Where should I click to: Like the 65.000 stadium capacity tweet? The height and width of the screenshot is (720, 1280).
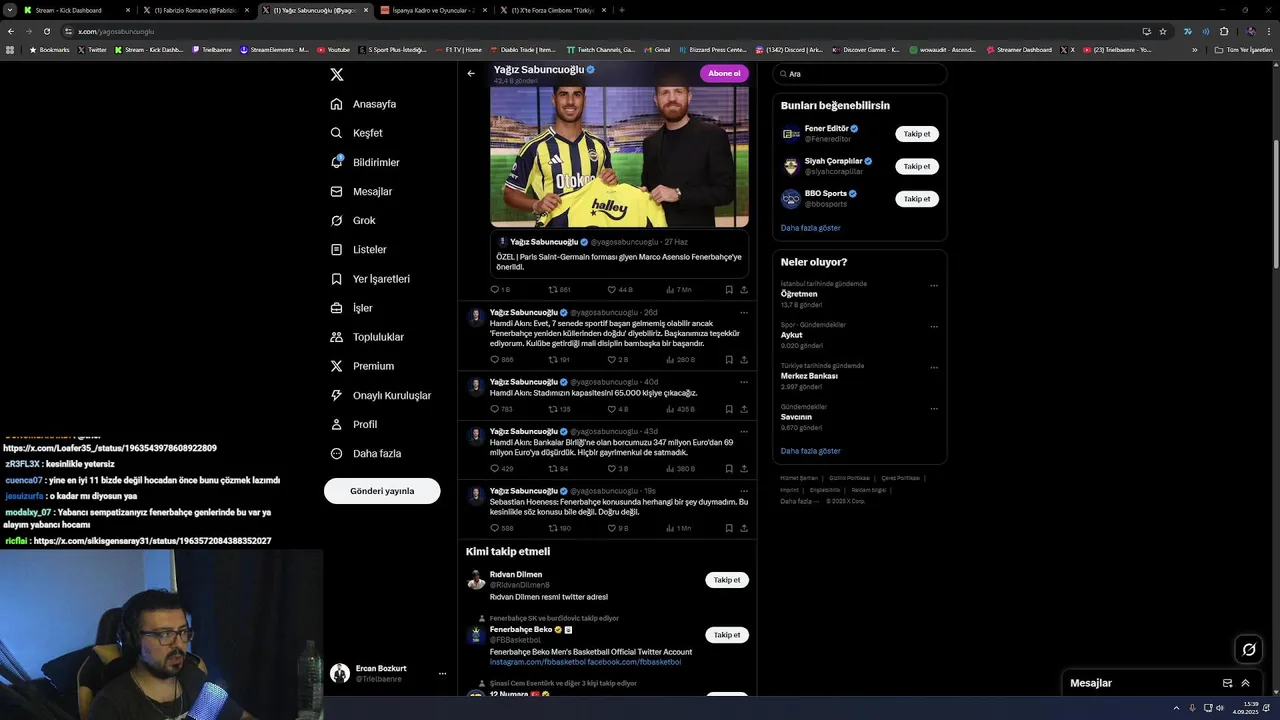click(618, 409)
